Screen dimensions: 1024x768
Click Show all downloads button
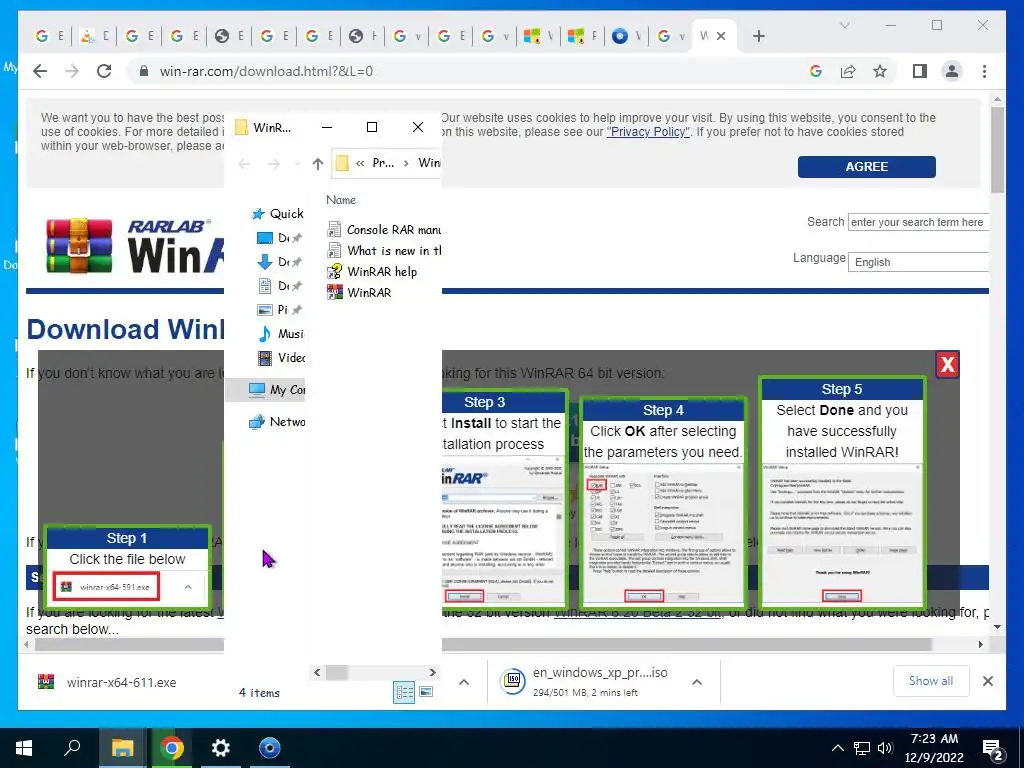pyautogui.click(x=931, y=681)
